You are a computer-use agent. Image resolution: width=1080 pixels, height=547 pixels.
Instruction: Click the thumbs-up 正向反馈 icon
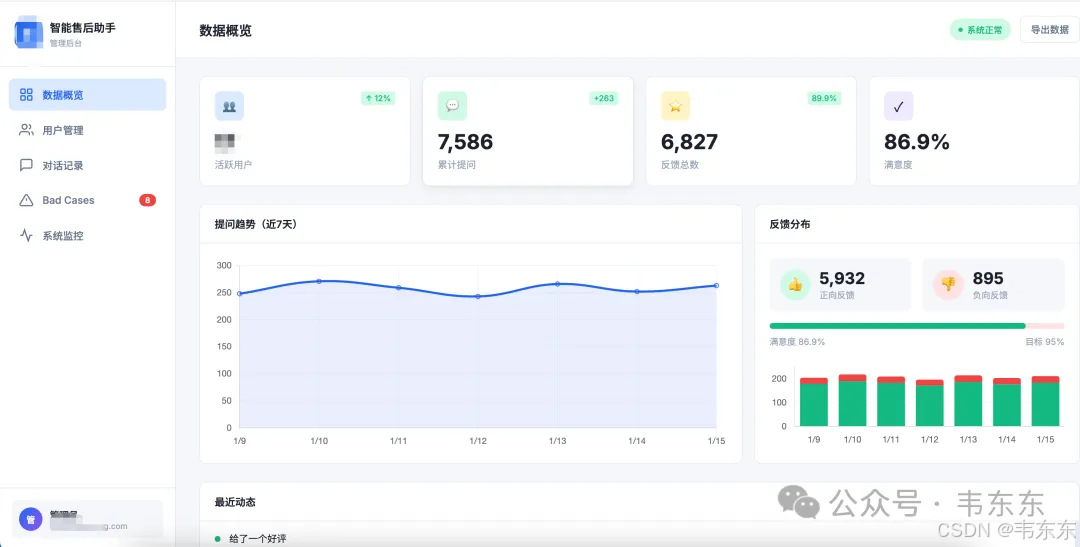[796, 285]
